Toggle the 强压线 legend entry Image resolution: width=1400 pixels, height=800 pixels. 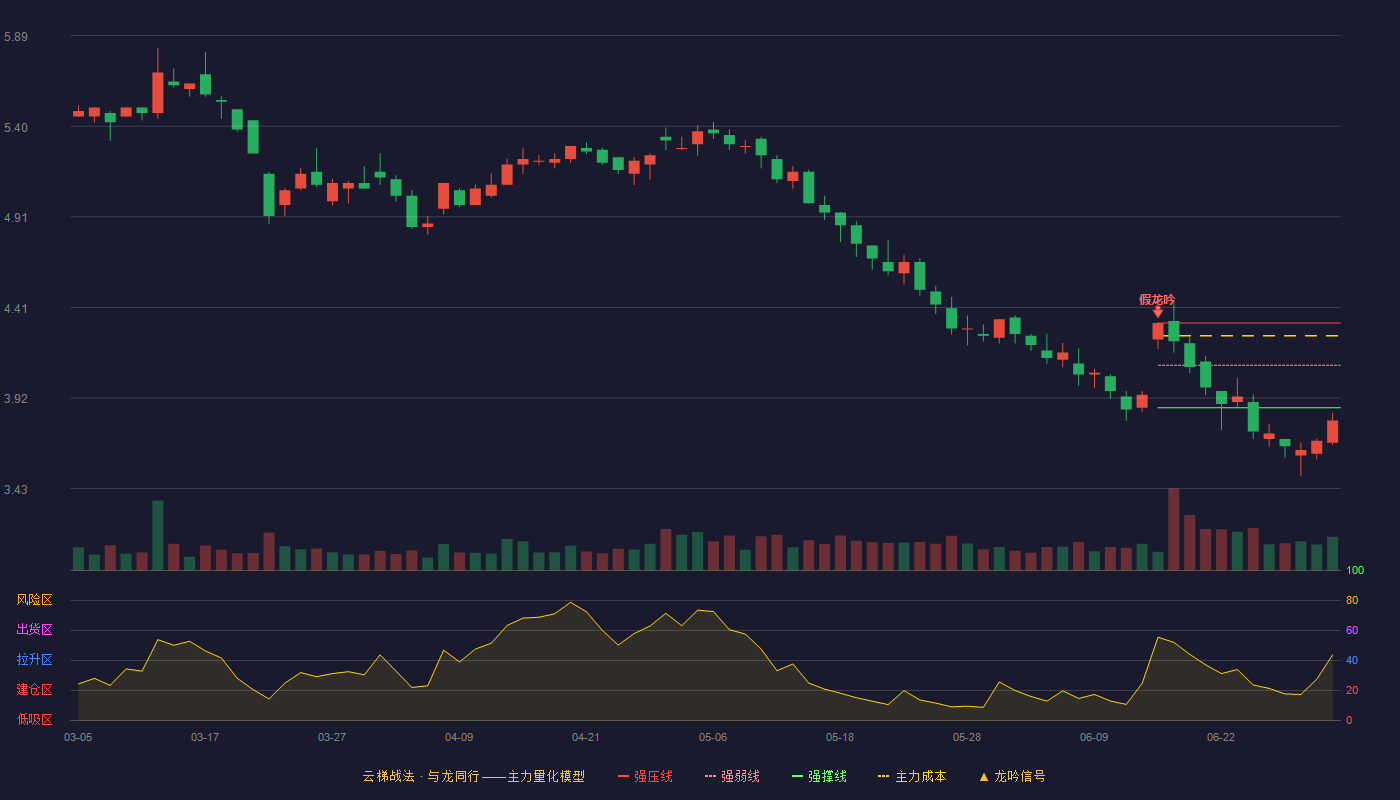click(x=645, y=776)
